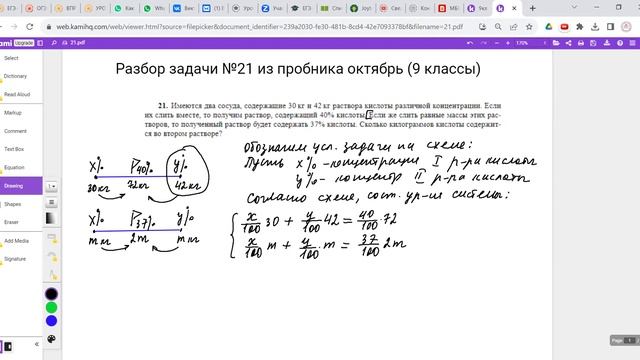Switch to the Zoom browser tab
640x360 pixels.
click(272, 8)
